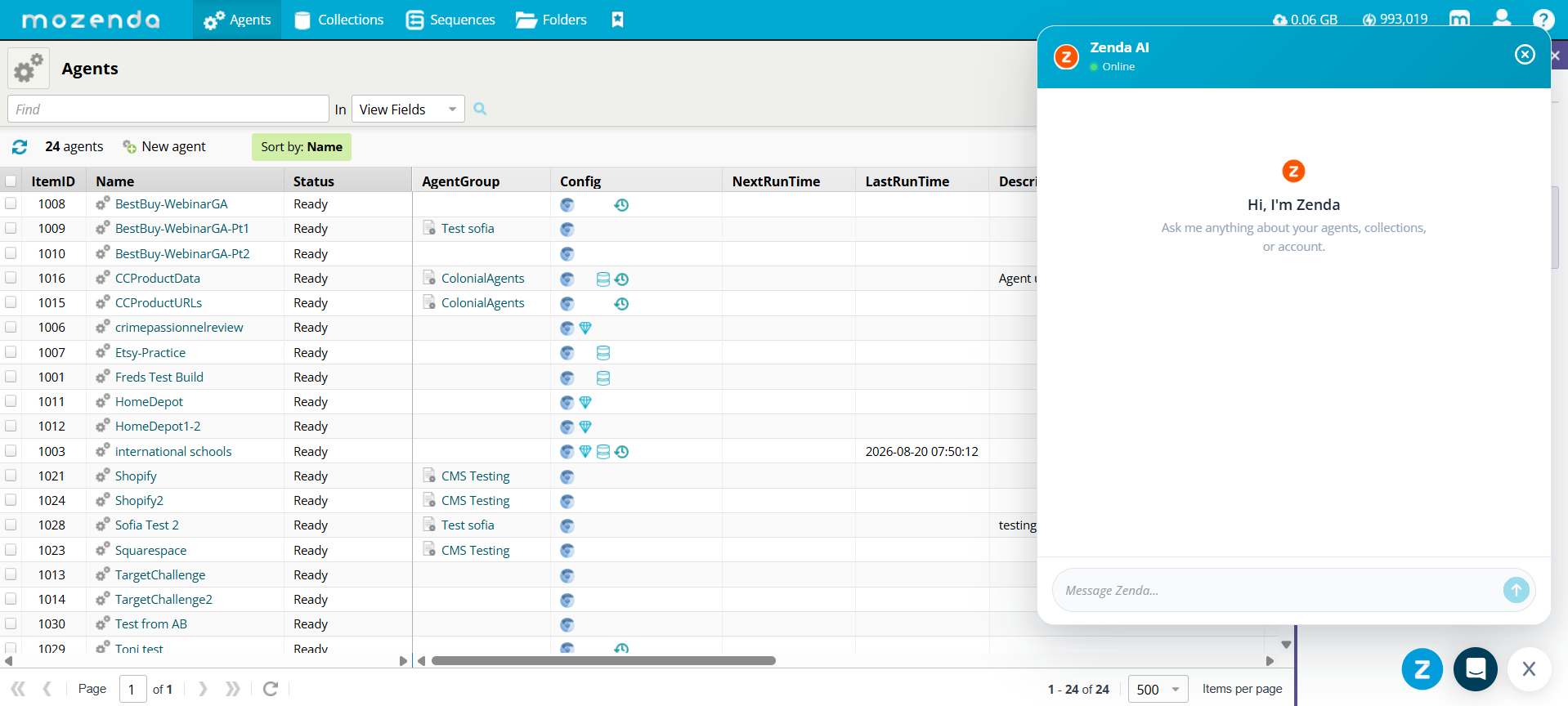Click the round blue Zenda Z launcher button
The width and height of the screenshot is (1568, 706).
pyautogui.click(x=1422, y=669)
